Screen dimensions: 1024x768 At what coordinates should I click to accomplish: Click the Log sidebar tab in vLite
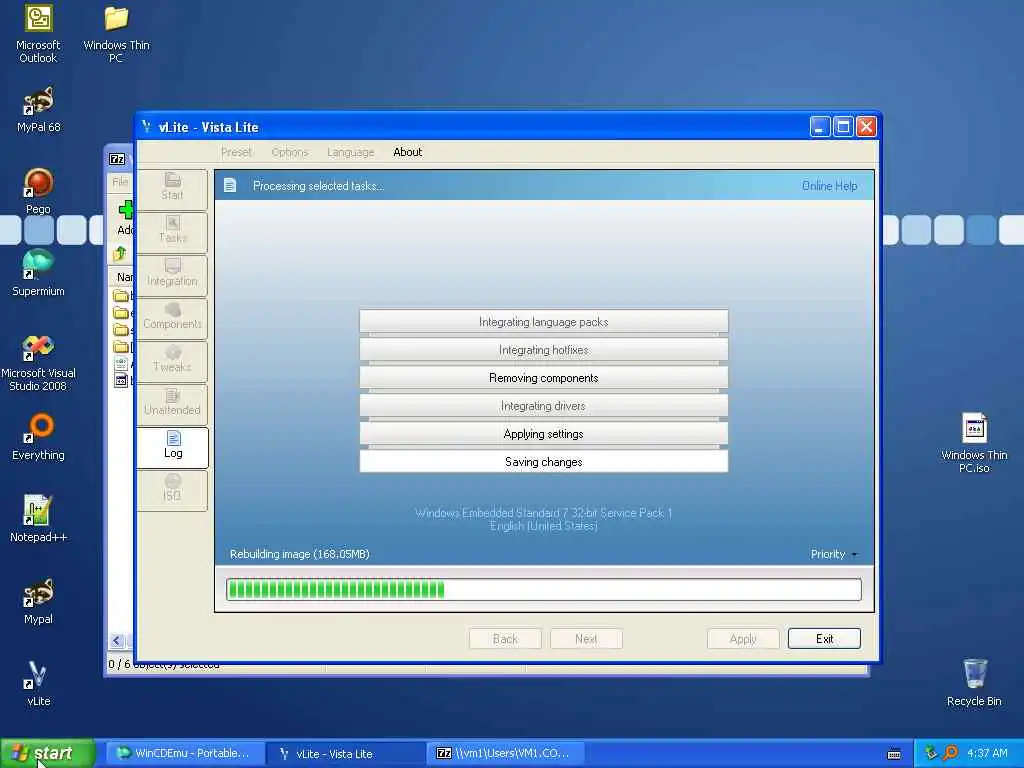tap(173, 447)
